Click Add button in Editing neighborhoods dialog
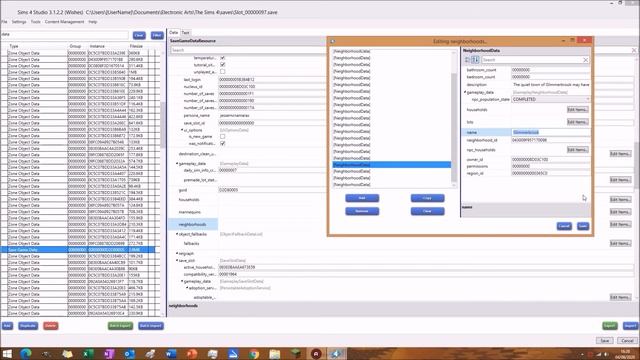 (362, 198)
